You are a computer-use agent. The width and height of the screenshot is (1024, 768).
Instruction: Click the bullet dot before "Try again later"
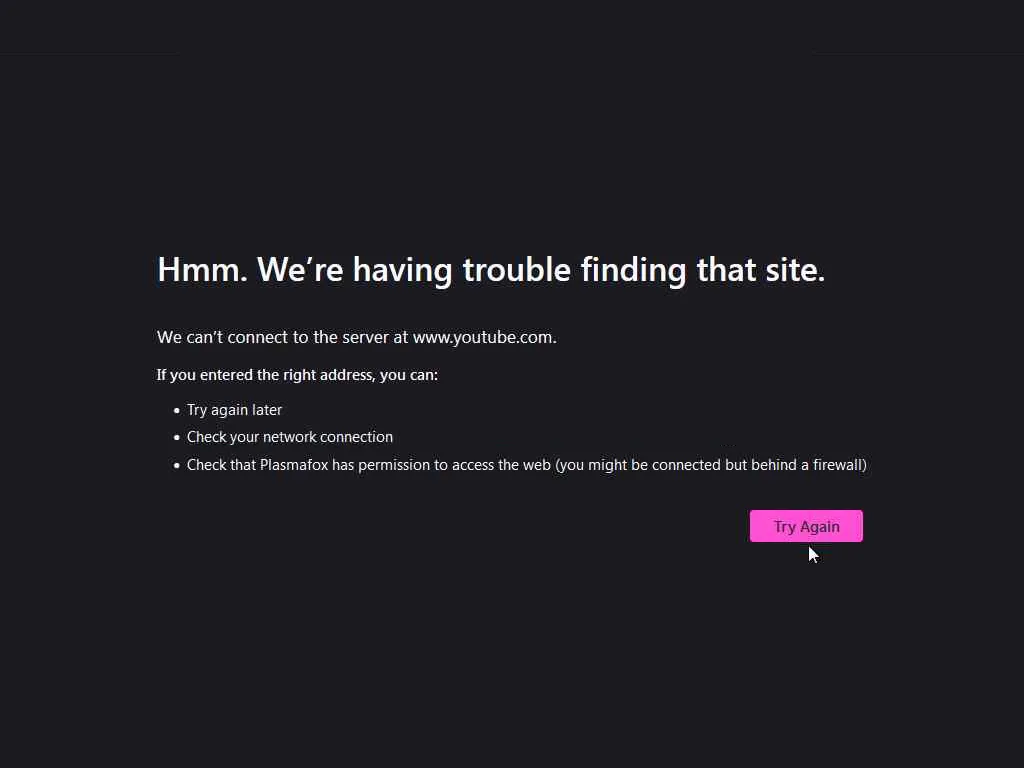pyautogui.click(x=176, y=411)
